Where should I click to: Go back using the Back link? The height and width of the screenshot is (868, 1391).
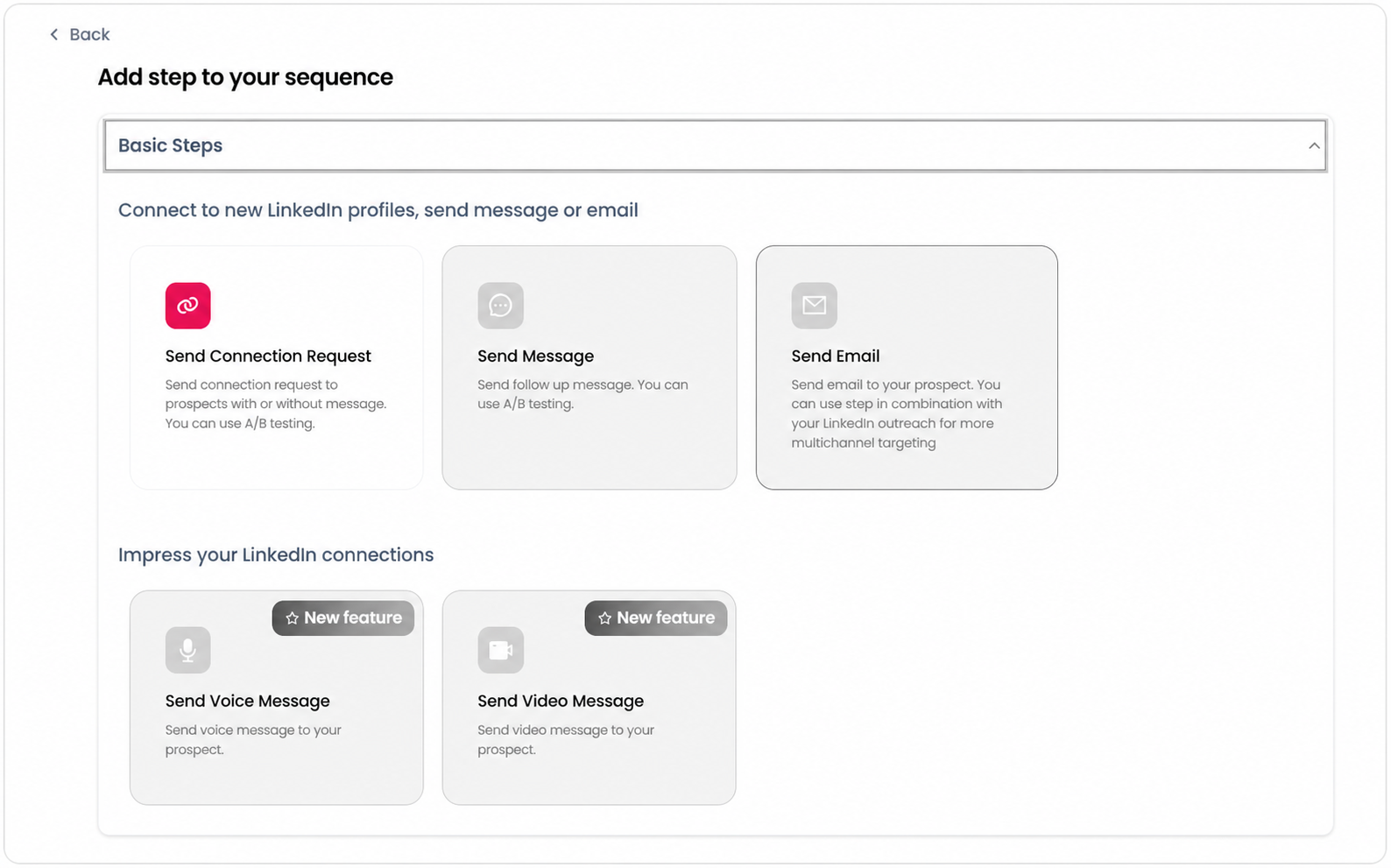[80, 34]
